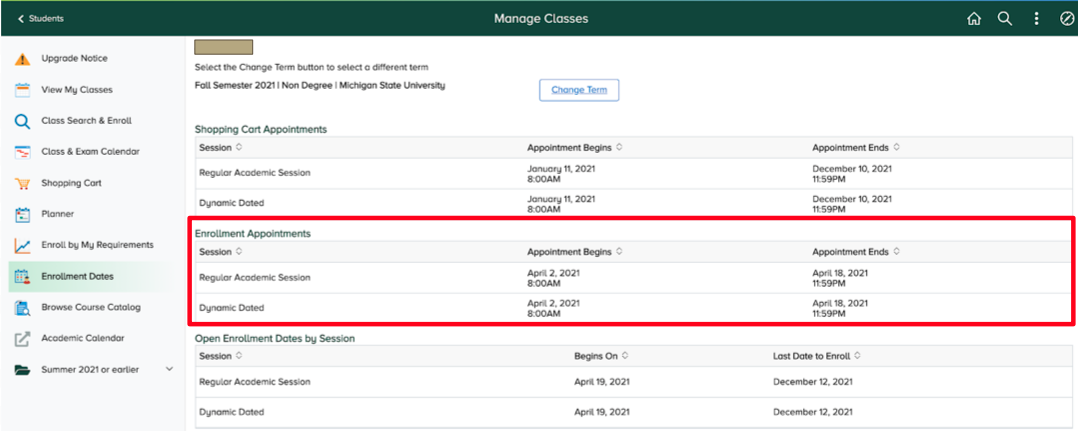Click the Upgrade Notice warning icon
1078x431 pixels.
click(x=22, y=59)
